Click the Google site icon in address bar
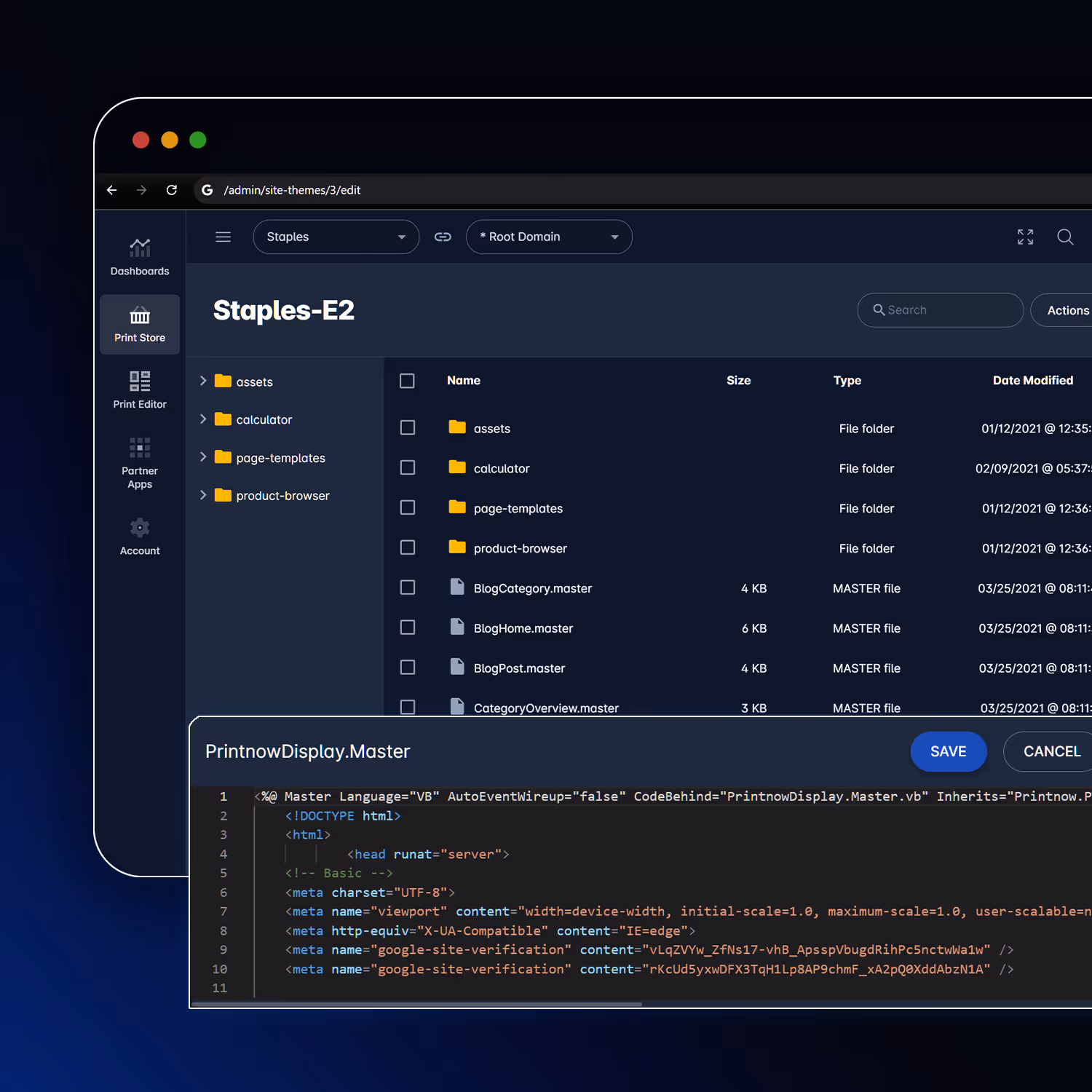 pyautogui.click(x=207, y=190)
